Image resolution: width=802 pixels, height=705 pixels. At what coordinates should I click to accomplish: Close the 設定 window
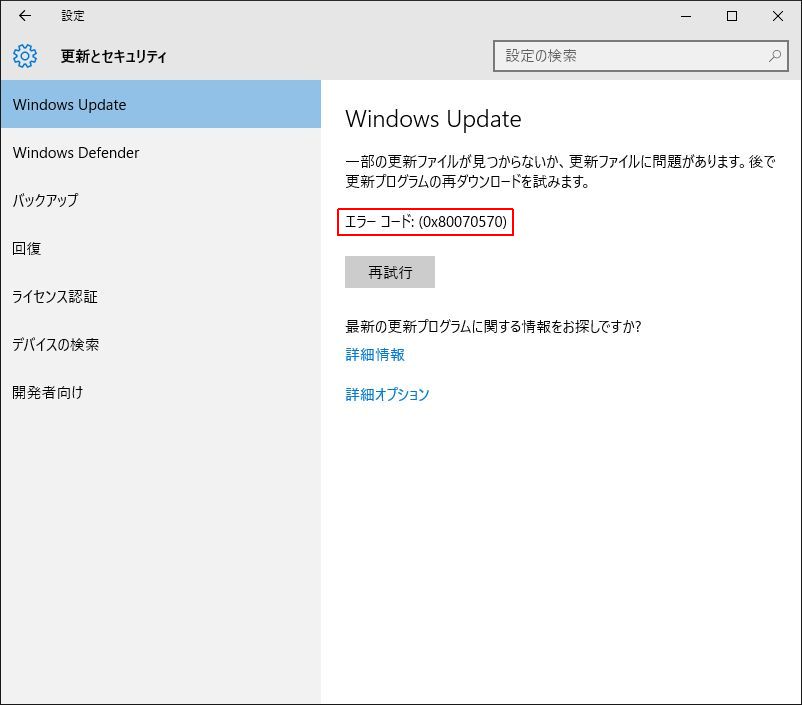778,16
